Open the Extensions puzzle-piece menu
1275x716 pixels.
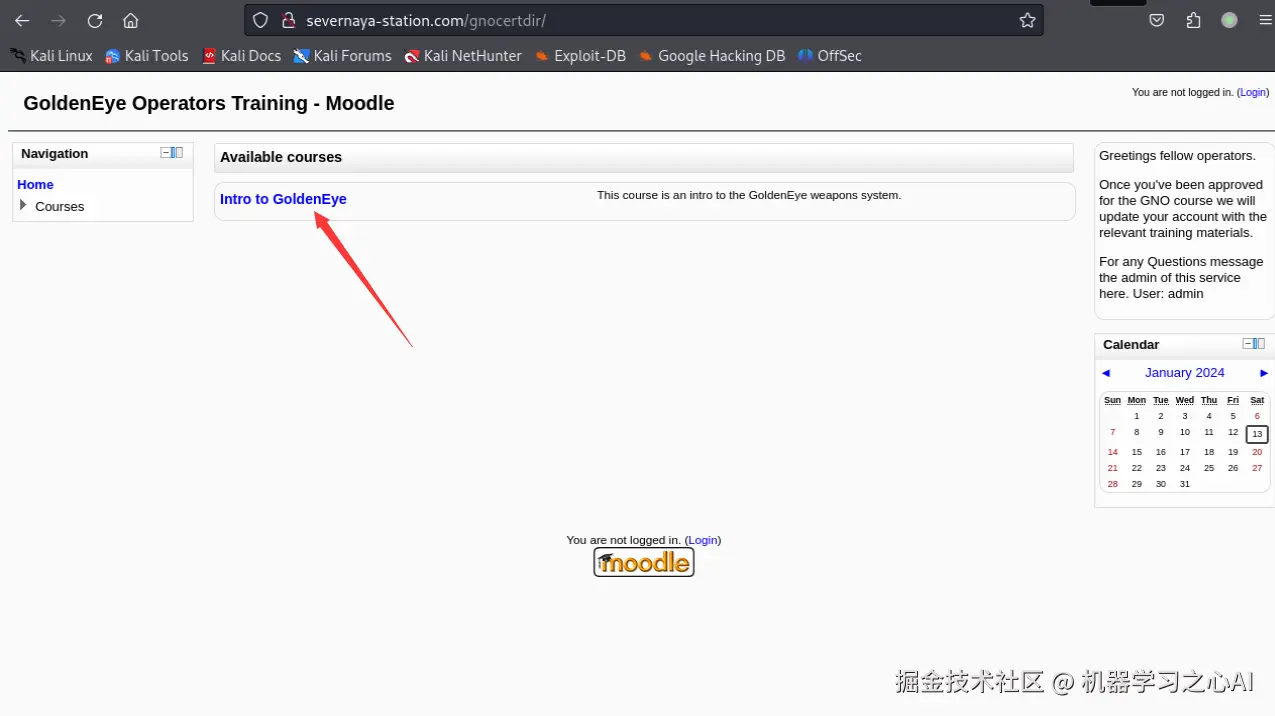[x=1193, y=20]
